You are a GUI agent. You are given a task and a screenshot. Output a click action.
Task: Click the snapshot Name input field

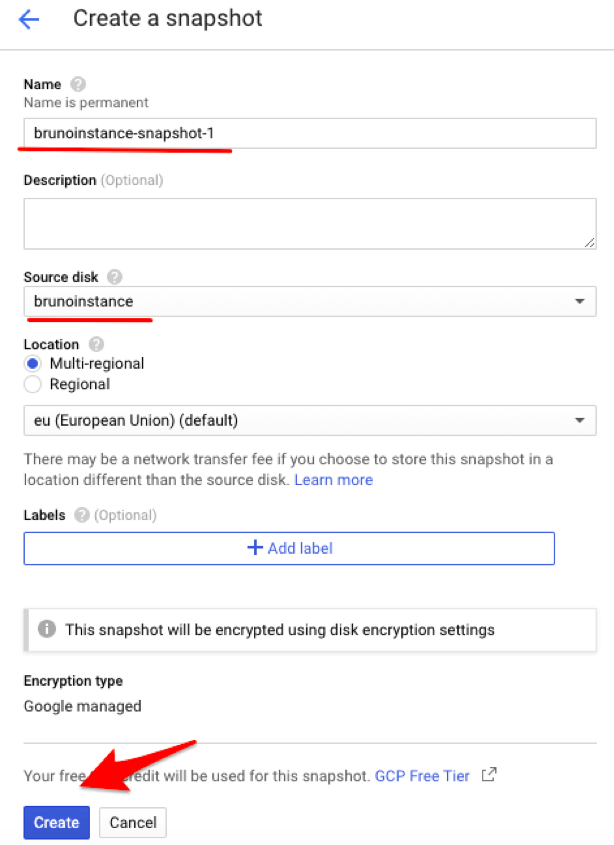[x=310, y=133]
